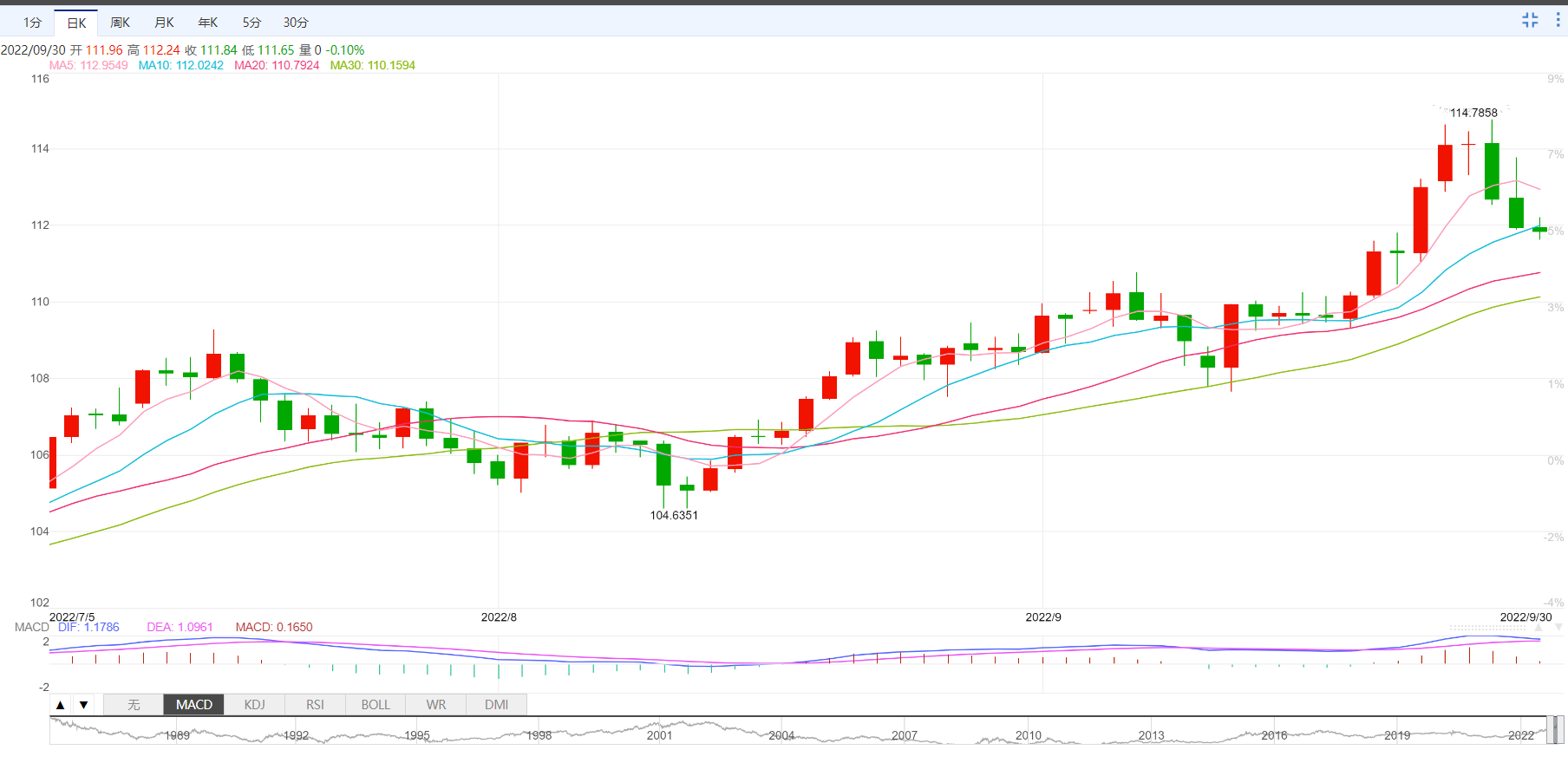1568x763 pixels.
Task: Select the 周K weekly candlestick tab
Action: coord(121,23)
